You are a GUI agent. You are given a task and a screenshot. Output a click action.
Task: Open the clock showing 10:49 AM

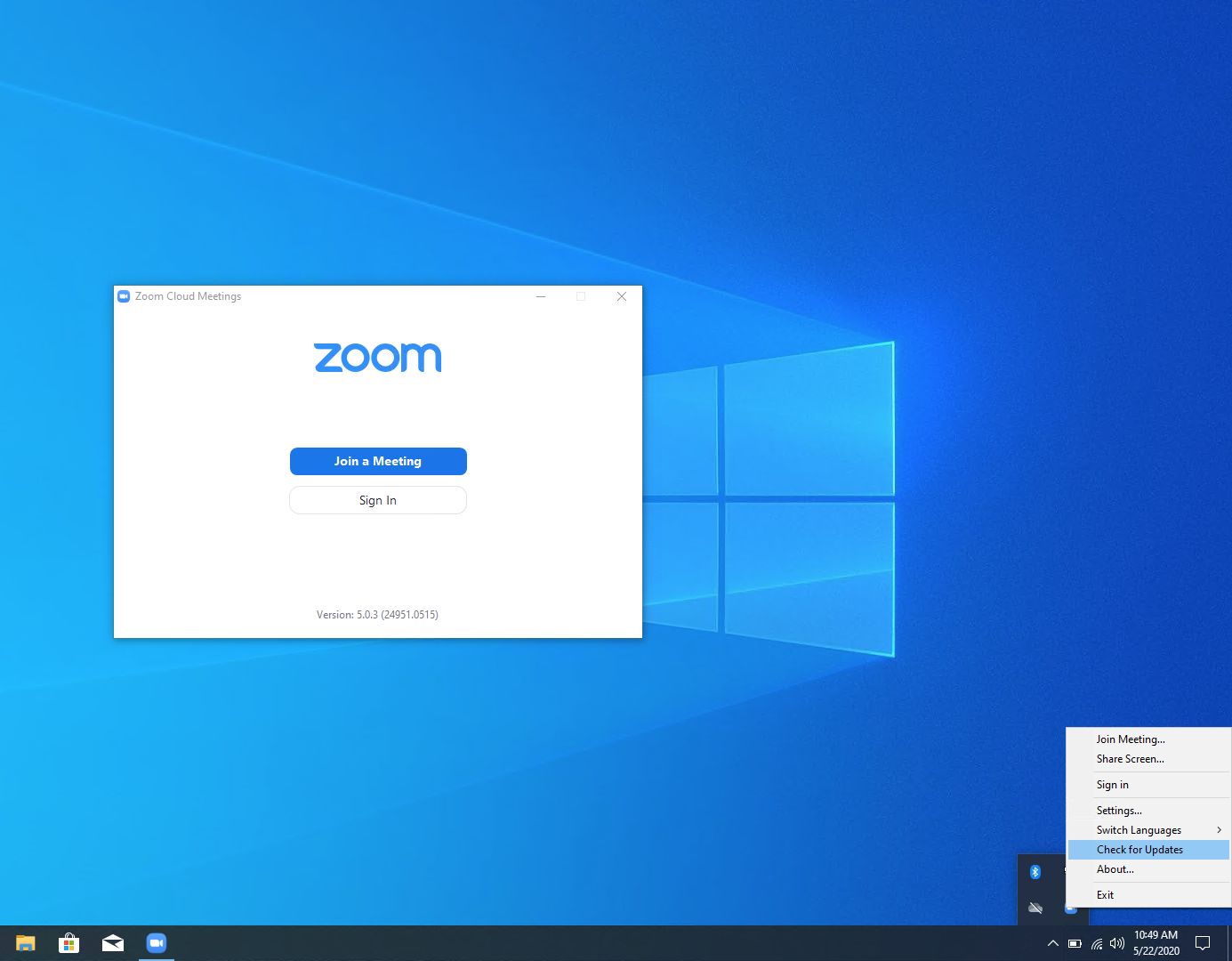pos(1156,943)
